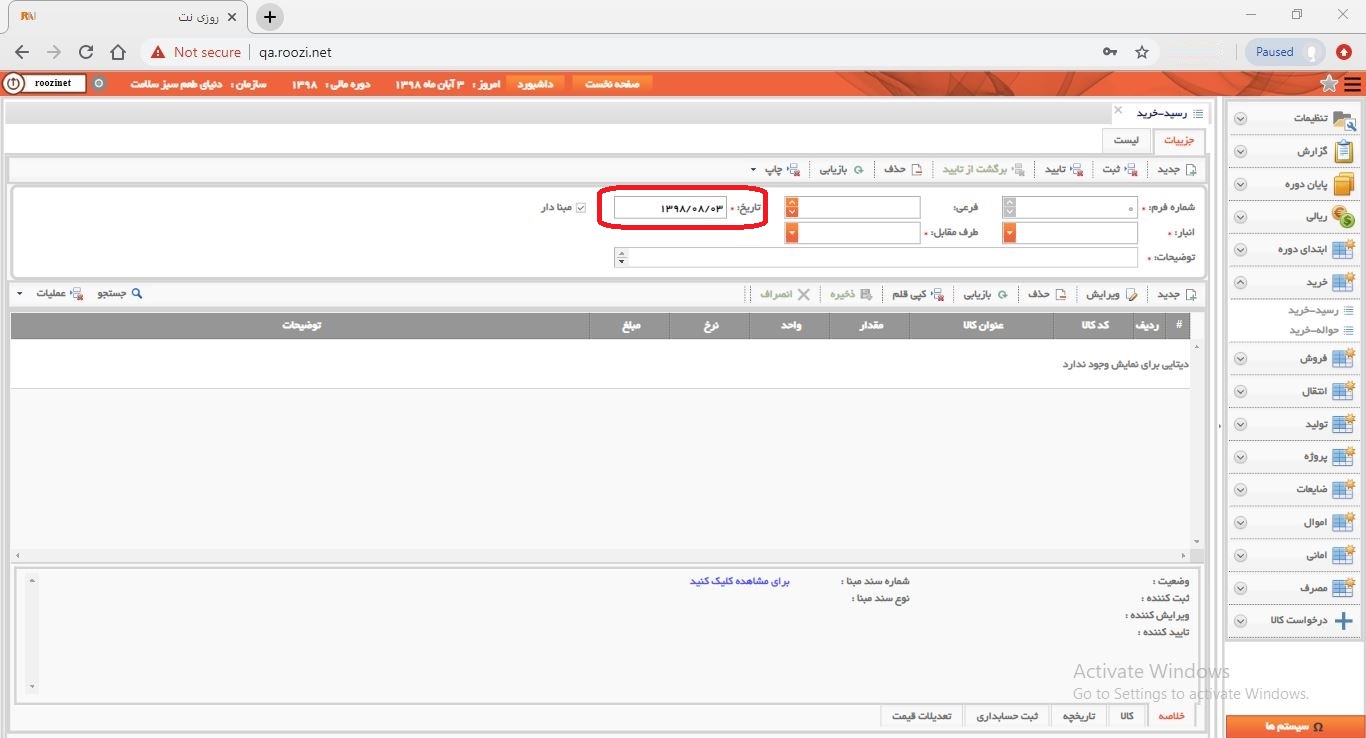Close the رسید-خرید tab with its x
This screenshot has height=738, width=1366.
coord(1118,111)
